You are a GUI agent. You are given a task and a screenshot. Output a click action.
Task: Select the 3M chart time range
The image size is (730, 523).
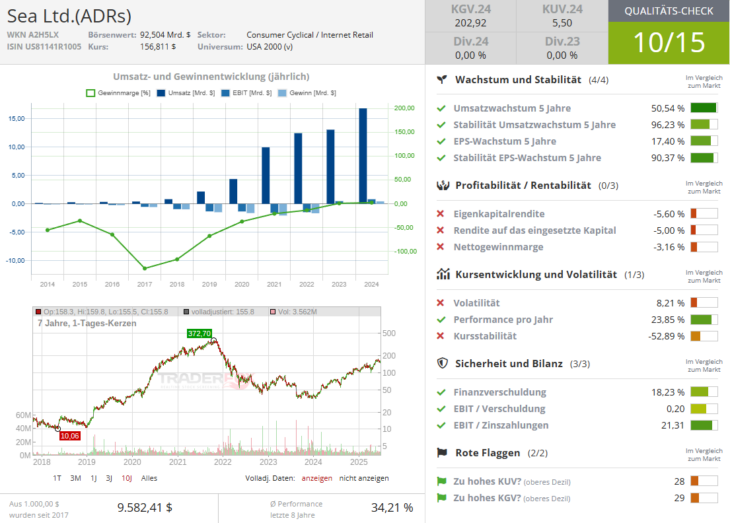75,478
